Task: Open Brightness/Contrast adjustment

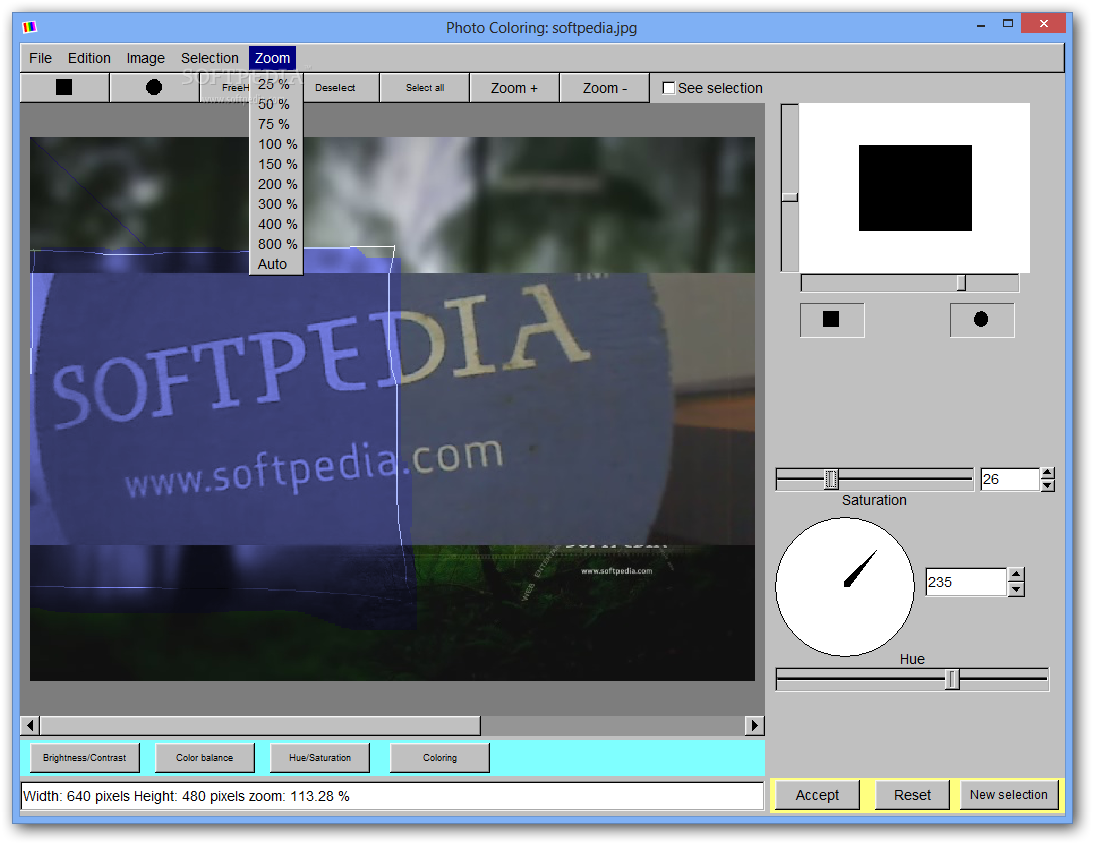Action: (84, 758)
